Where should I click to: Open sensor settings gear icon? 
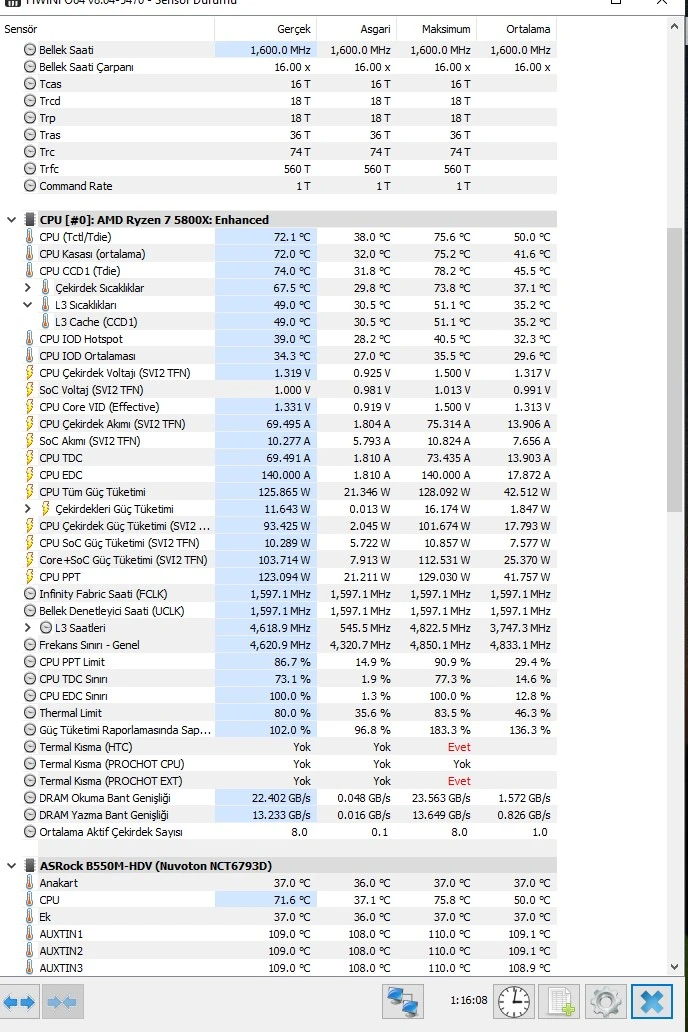[605, 1002]
